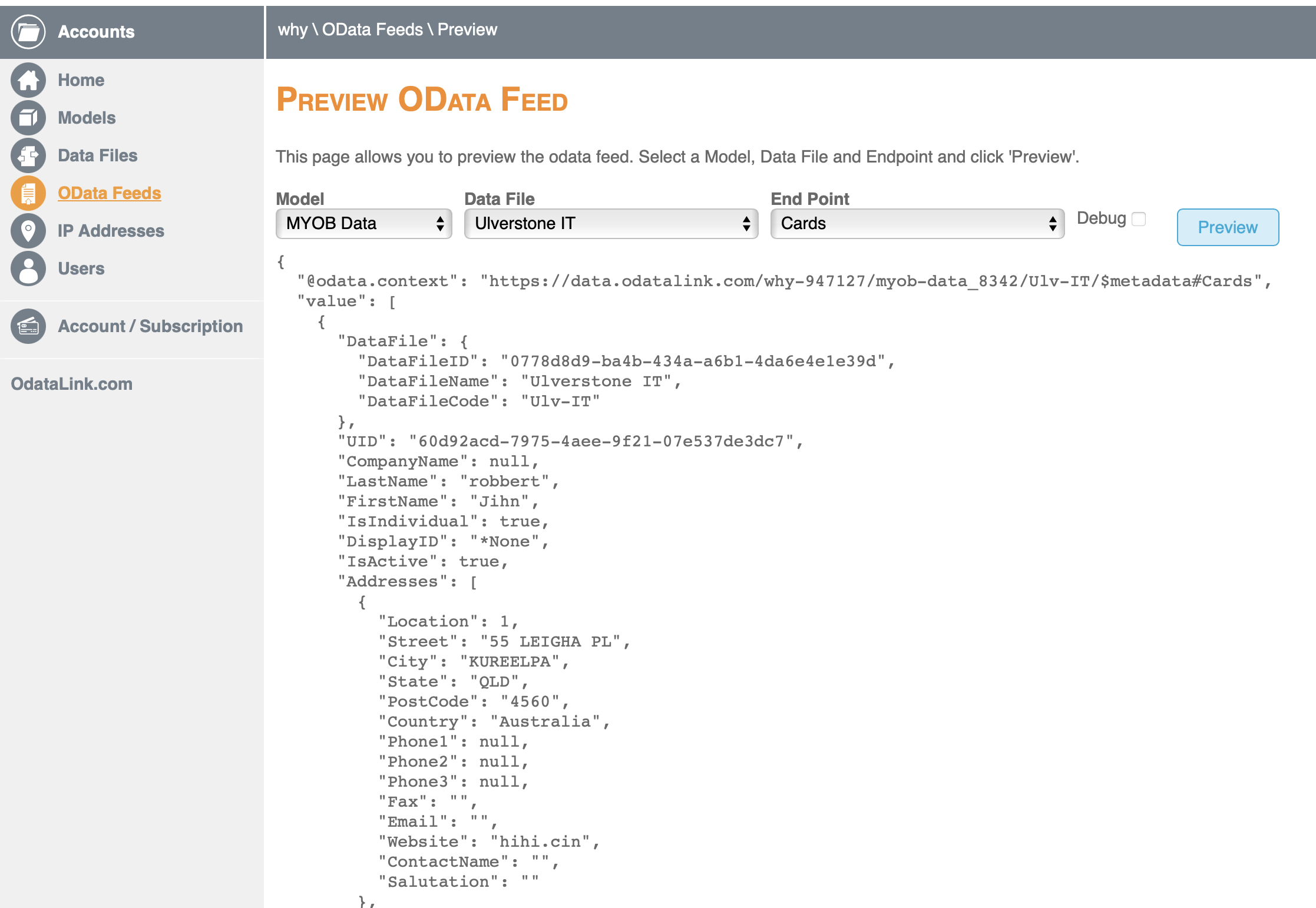The image size is (1316, 908).
Task: Click the "ContactName": "" line
Action: (468, 862)
